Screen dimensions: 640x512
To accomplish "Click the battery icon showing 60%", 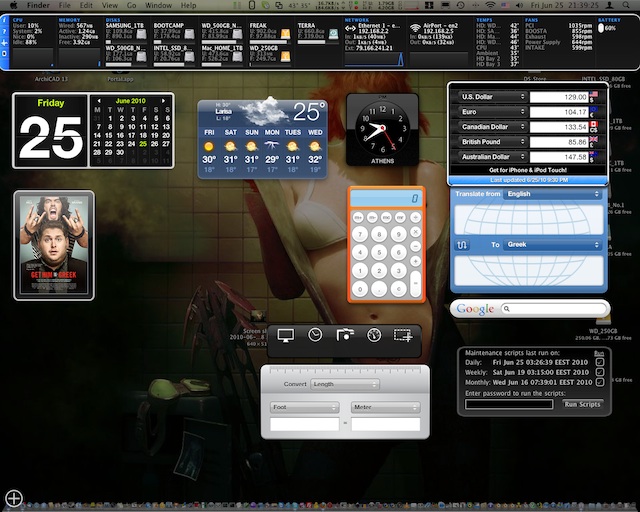I will pyautogui.click(x=601, y=28).
